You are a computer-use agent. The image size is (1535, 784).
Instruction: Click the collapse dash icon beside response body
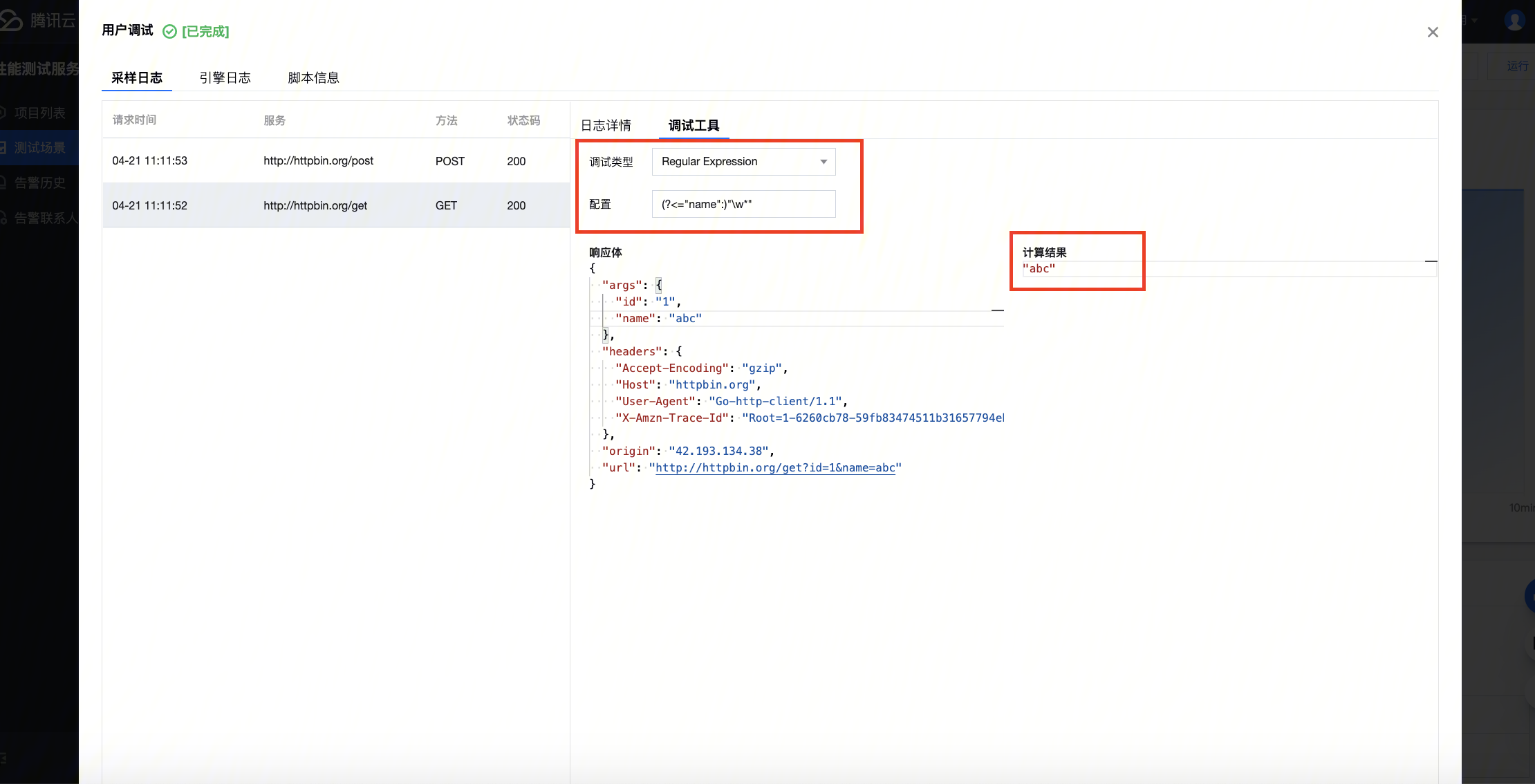pos(997,310)
